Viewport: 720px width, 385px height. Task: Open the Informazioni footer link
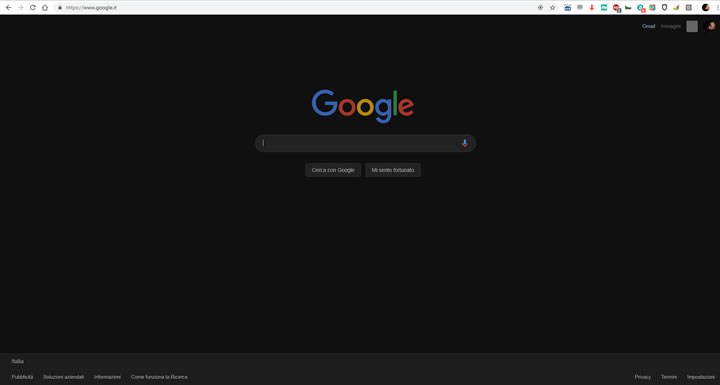tap(107, 377)
